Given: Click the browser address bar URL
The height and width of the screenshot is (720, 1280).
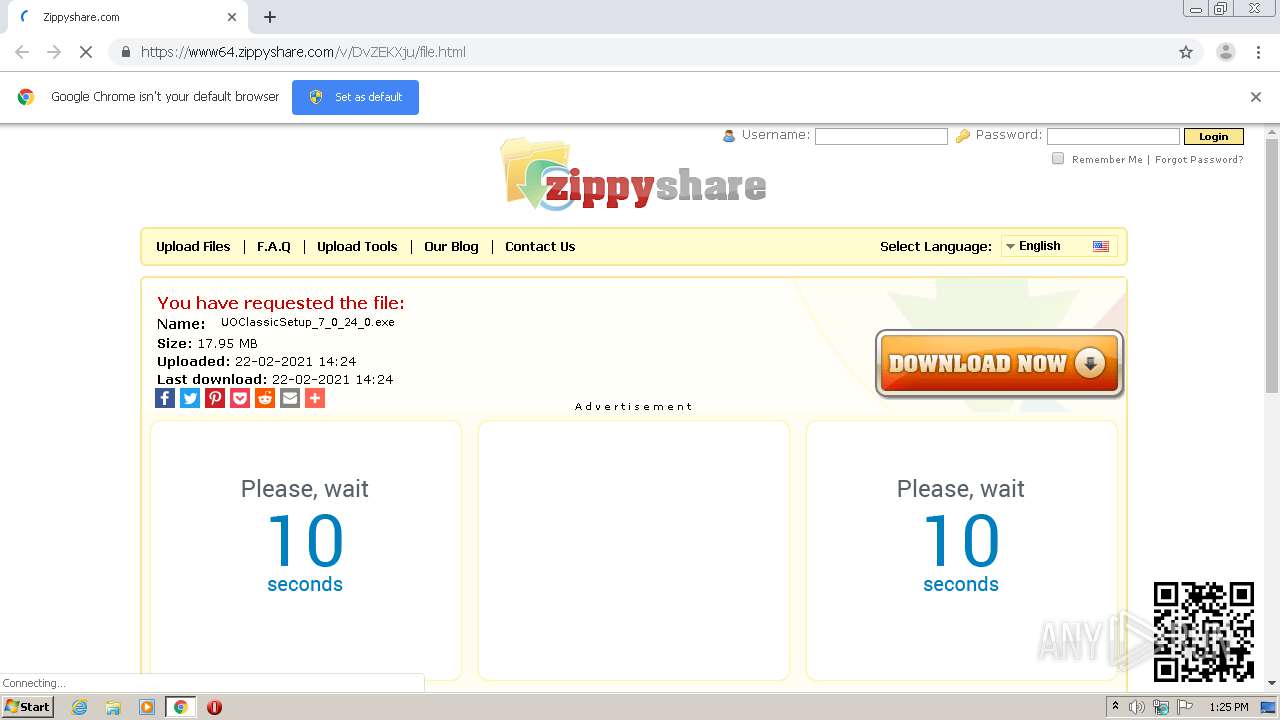Looking at the screenshot, I should tap(303, 52).
